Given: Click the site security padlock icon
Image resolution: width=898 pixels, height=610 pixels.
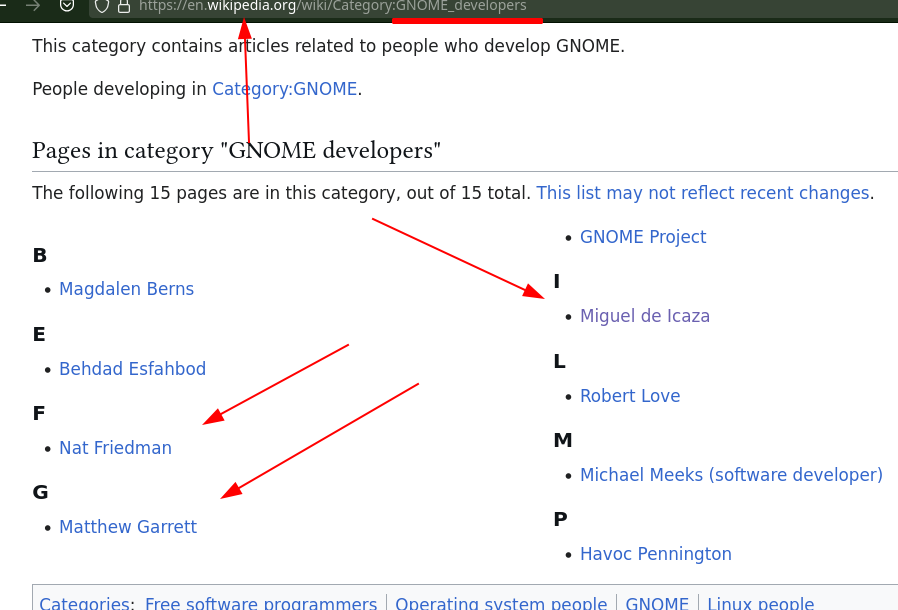Looking at the screenshot, I should coord(124,6).
